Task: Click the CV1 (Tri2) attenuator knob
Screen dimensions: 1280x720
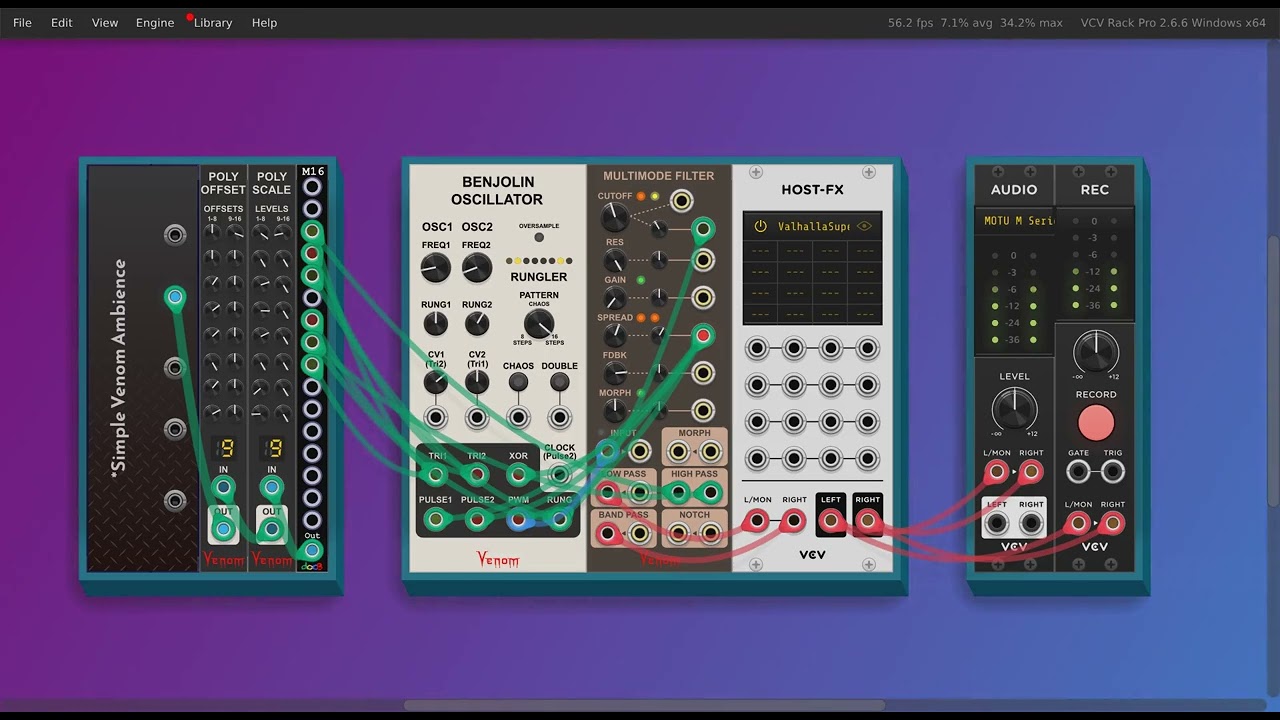Action: 436,382
